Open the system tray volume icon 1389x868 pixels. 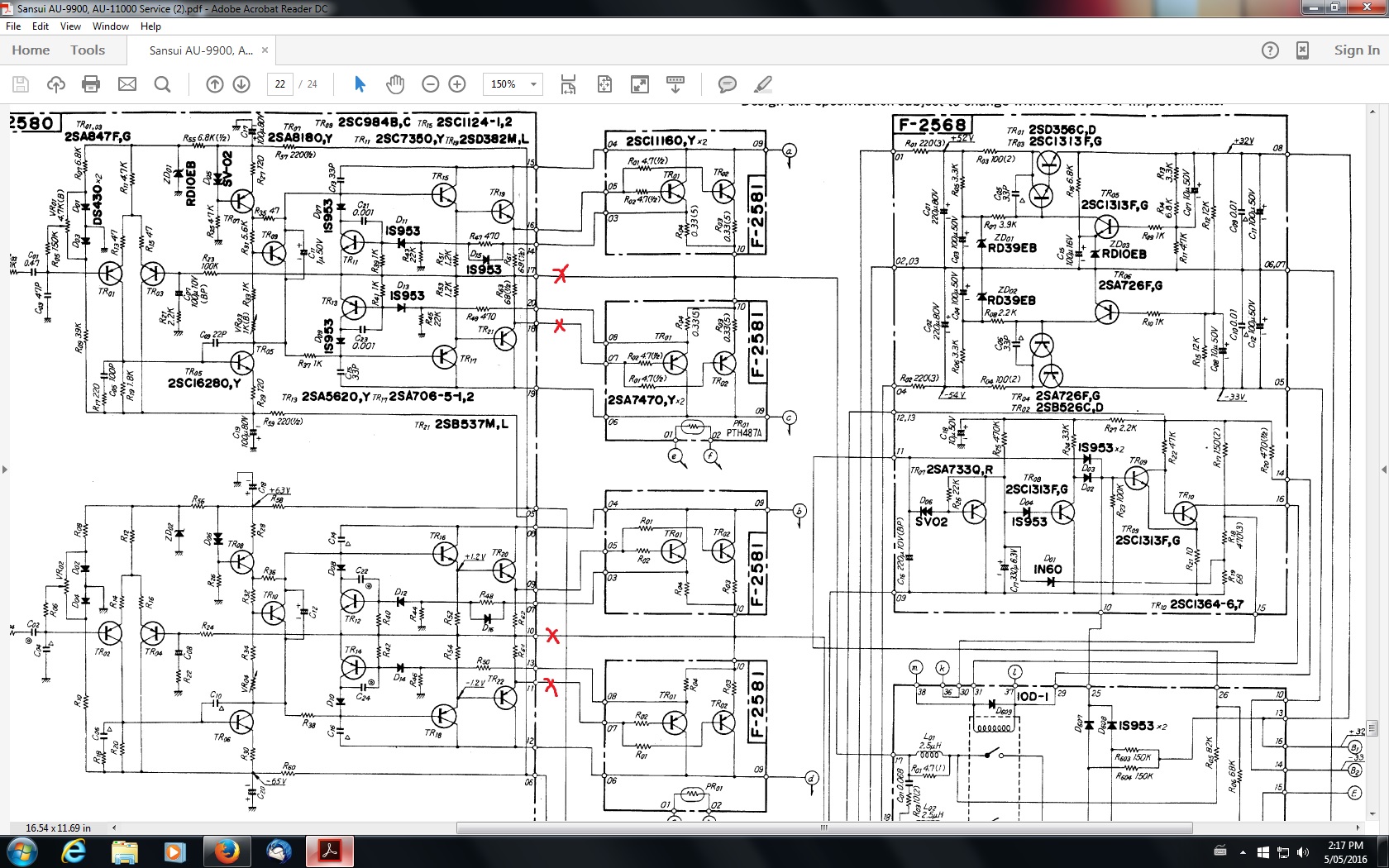[1303, 852]
